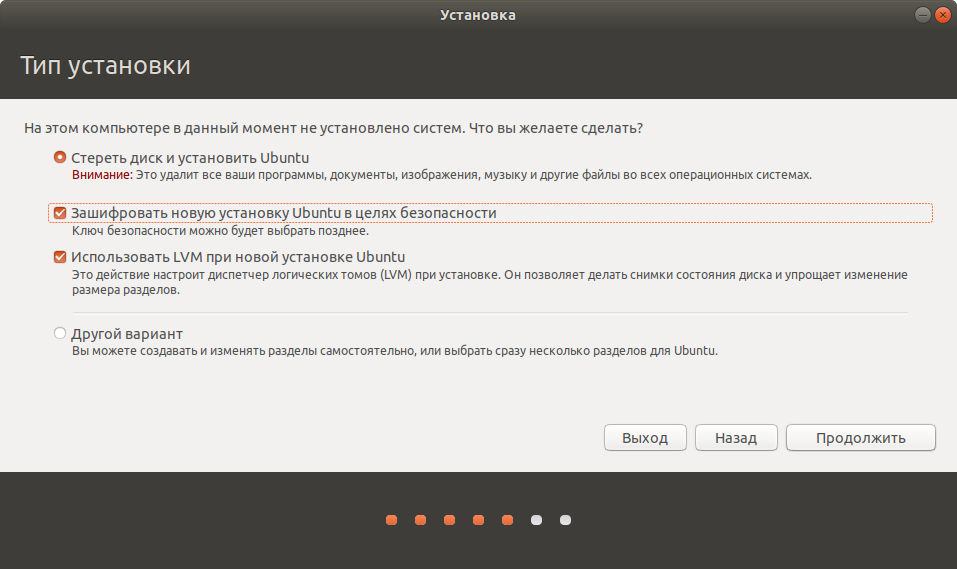Minimize the installer window

pyautogui.click(x=920, y=15)
